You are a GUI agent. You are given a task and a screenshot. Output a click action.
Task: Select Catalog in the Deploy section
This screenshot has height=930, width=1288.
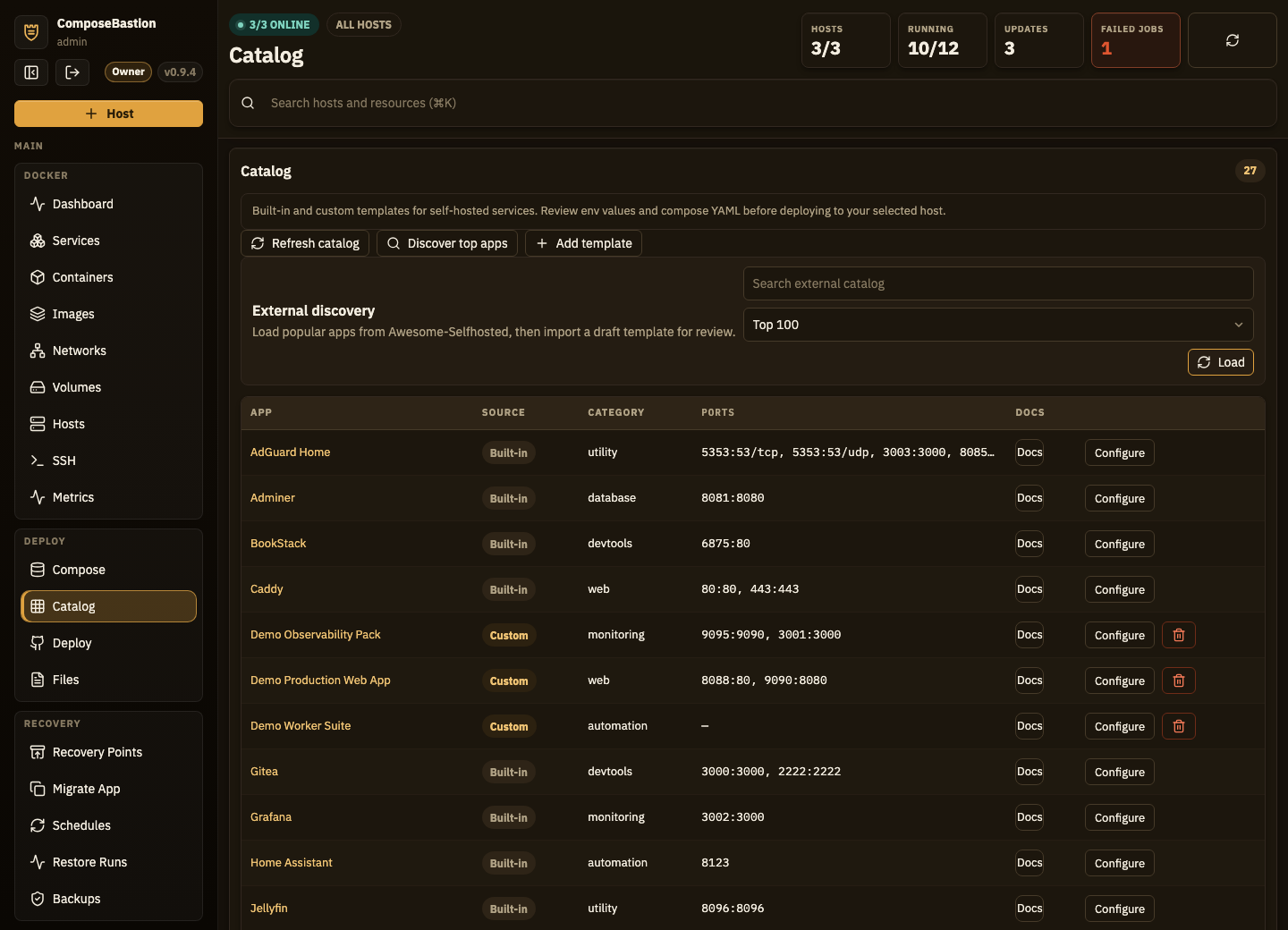108,606
